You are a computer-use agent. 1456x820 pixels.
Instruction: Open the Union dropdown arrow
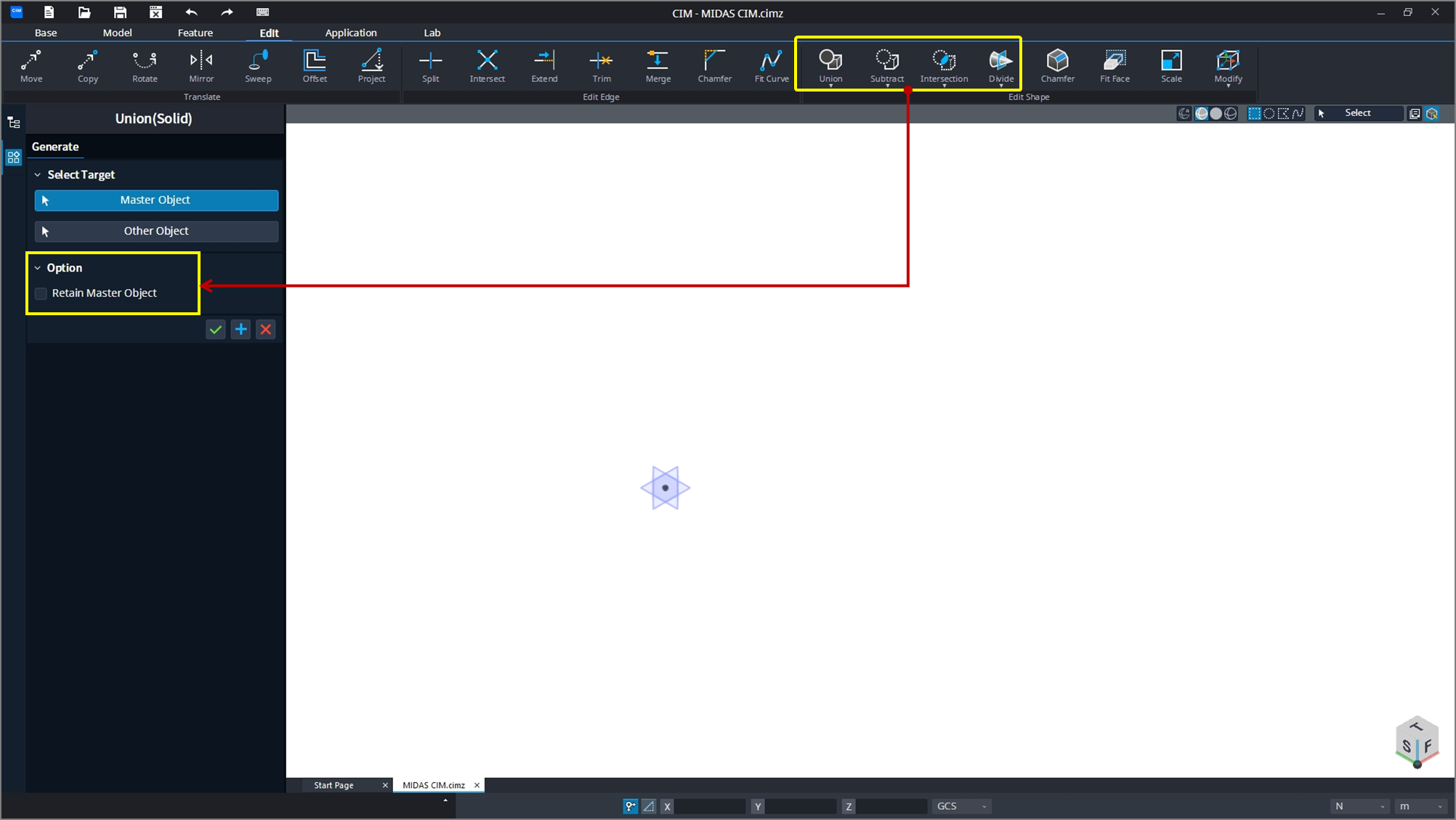click(830, 86)
